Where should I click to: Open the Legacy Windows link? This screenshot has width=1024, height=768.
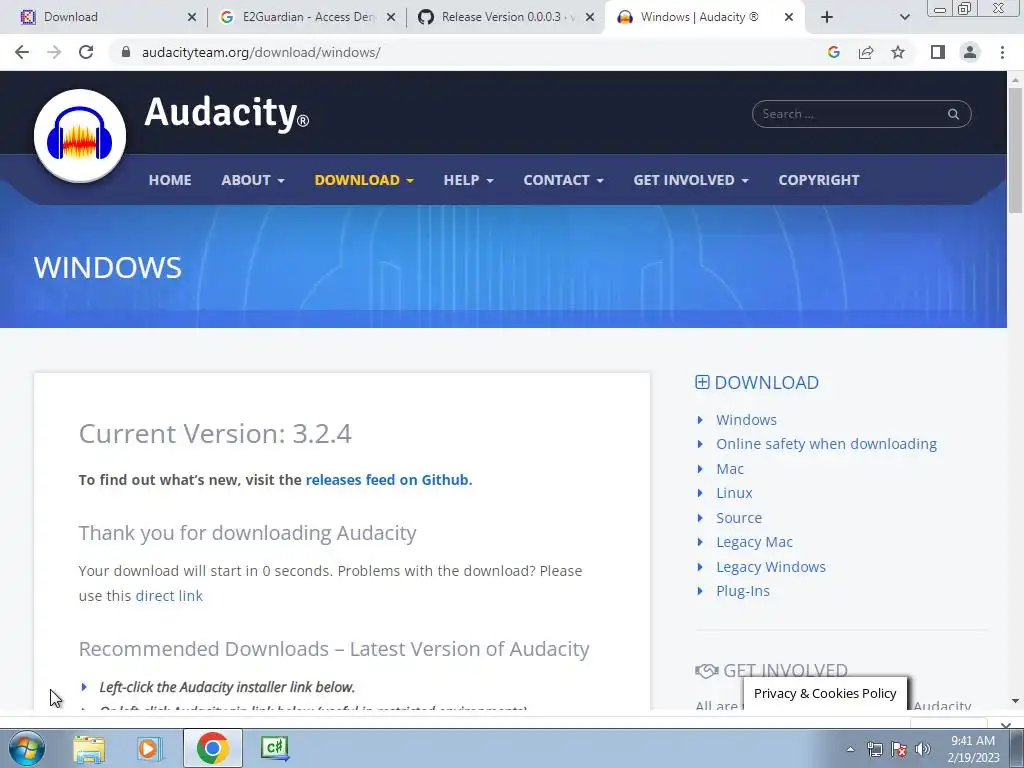tap(771, 567)
